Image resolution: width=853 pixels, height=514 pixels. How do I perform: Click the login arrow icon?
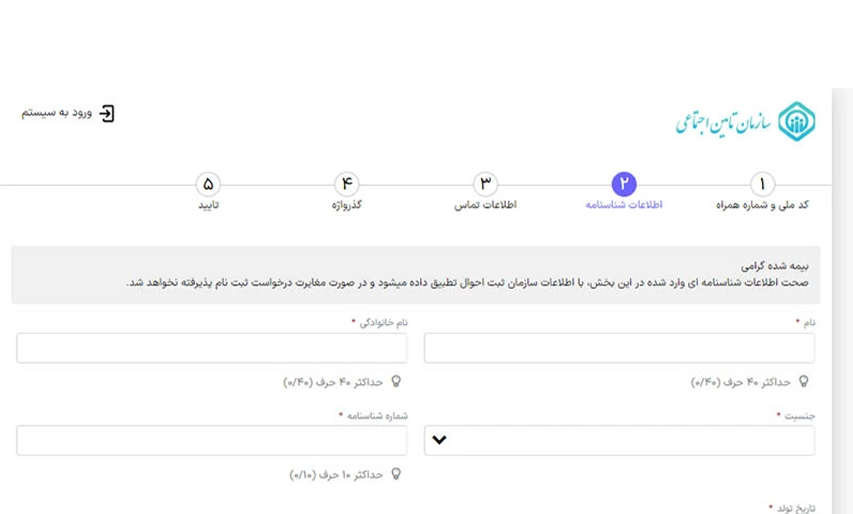pyautogui.click(x=107, y=114)
